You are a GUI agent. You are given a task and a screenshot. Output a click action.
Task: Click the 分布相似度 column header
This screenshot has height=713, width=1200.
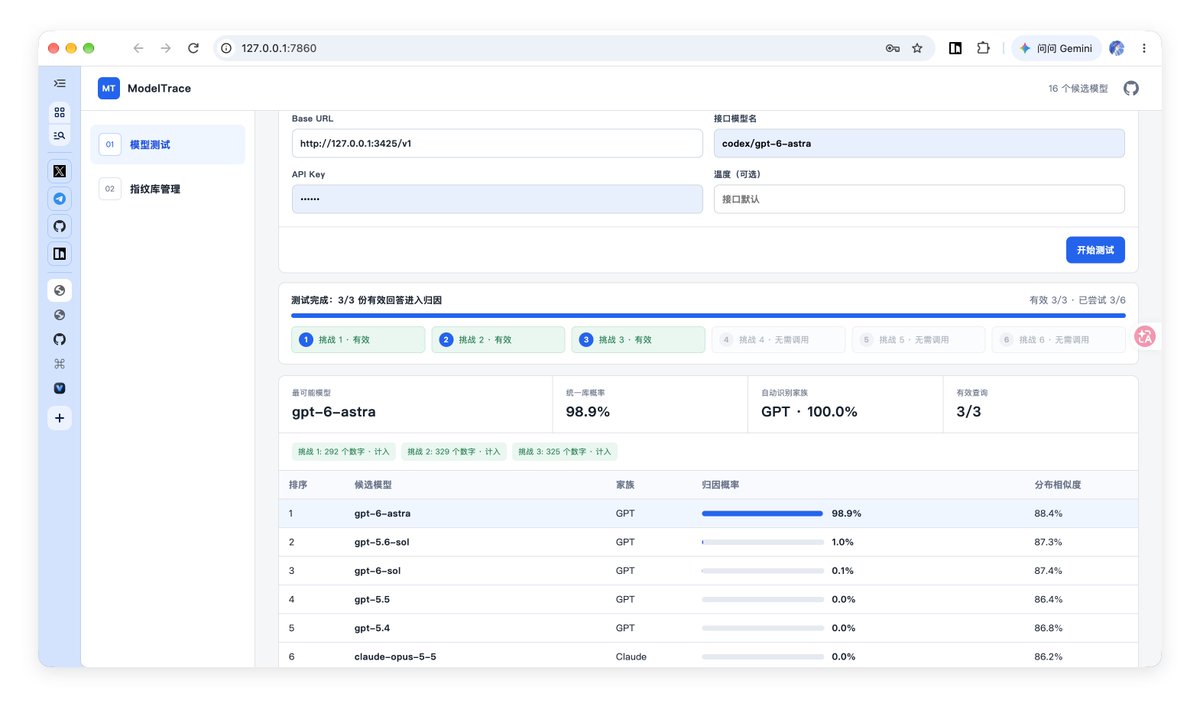[1057, 485]
